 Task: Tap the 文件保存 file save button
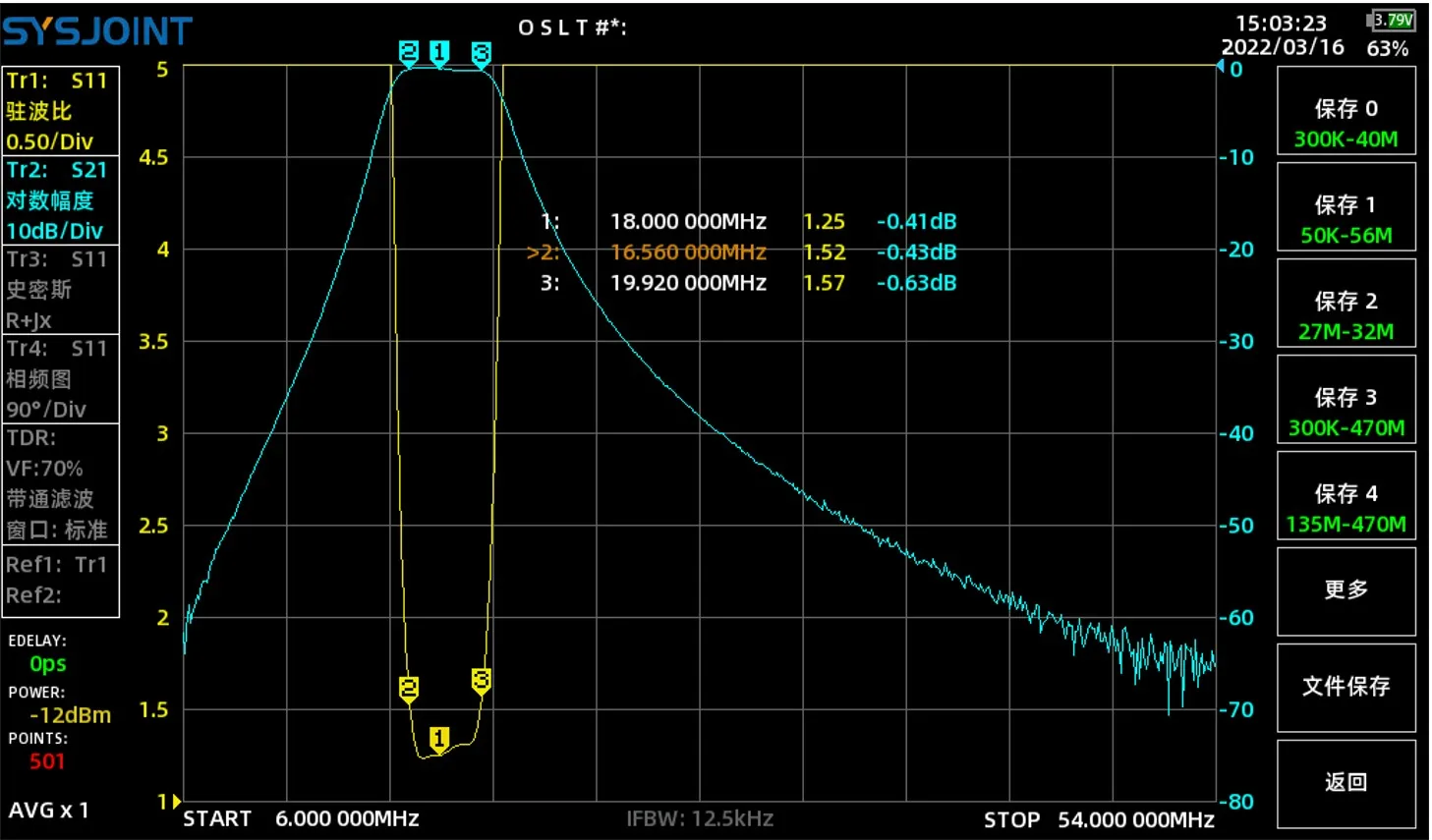(1346, 687)
